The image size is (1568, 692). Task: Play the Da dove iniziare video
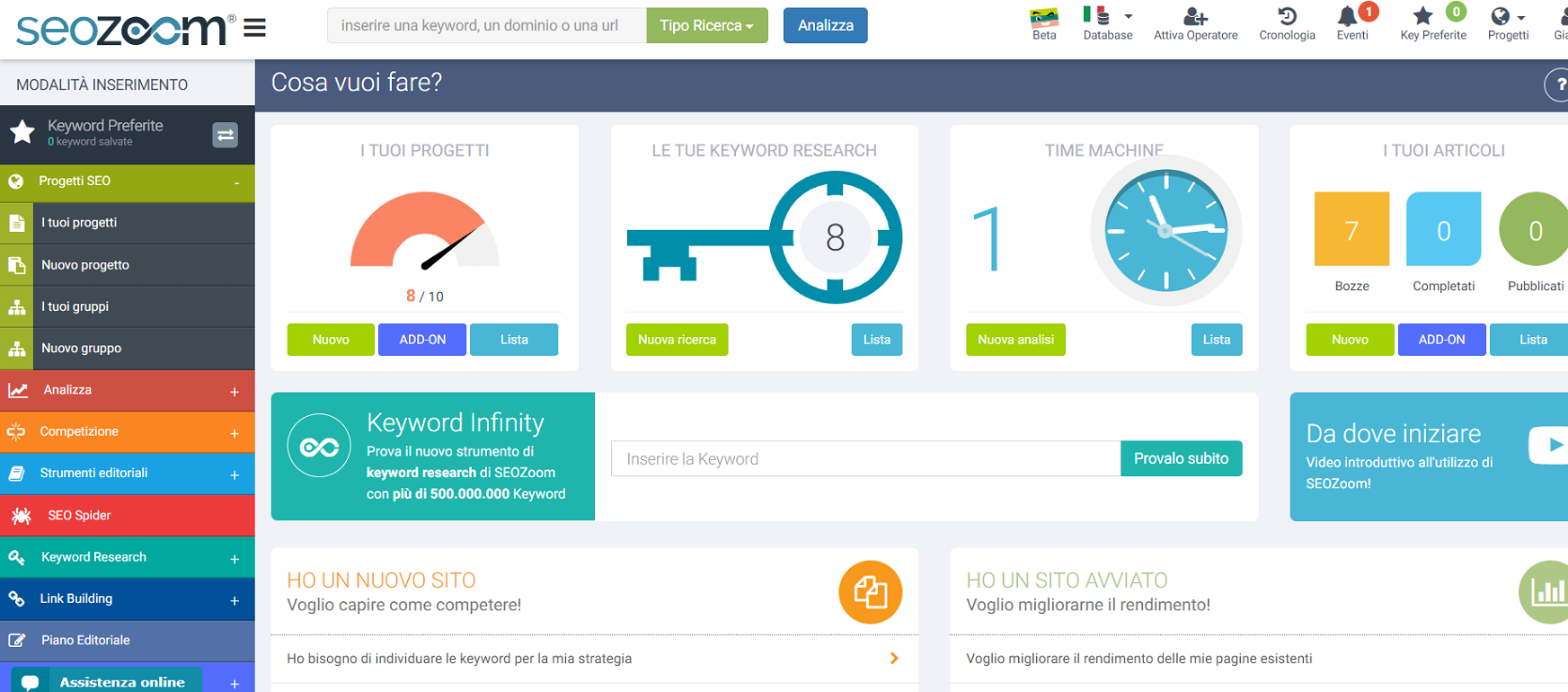1549,445
